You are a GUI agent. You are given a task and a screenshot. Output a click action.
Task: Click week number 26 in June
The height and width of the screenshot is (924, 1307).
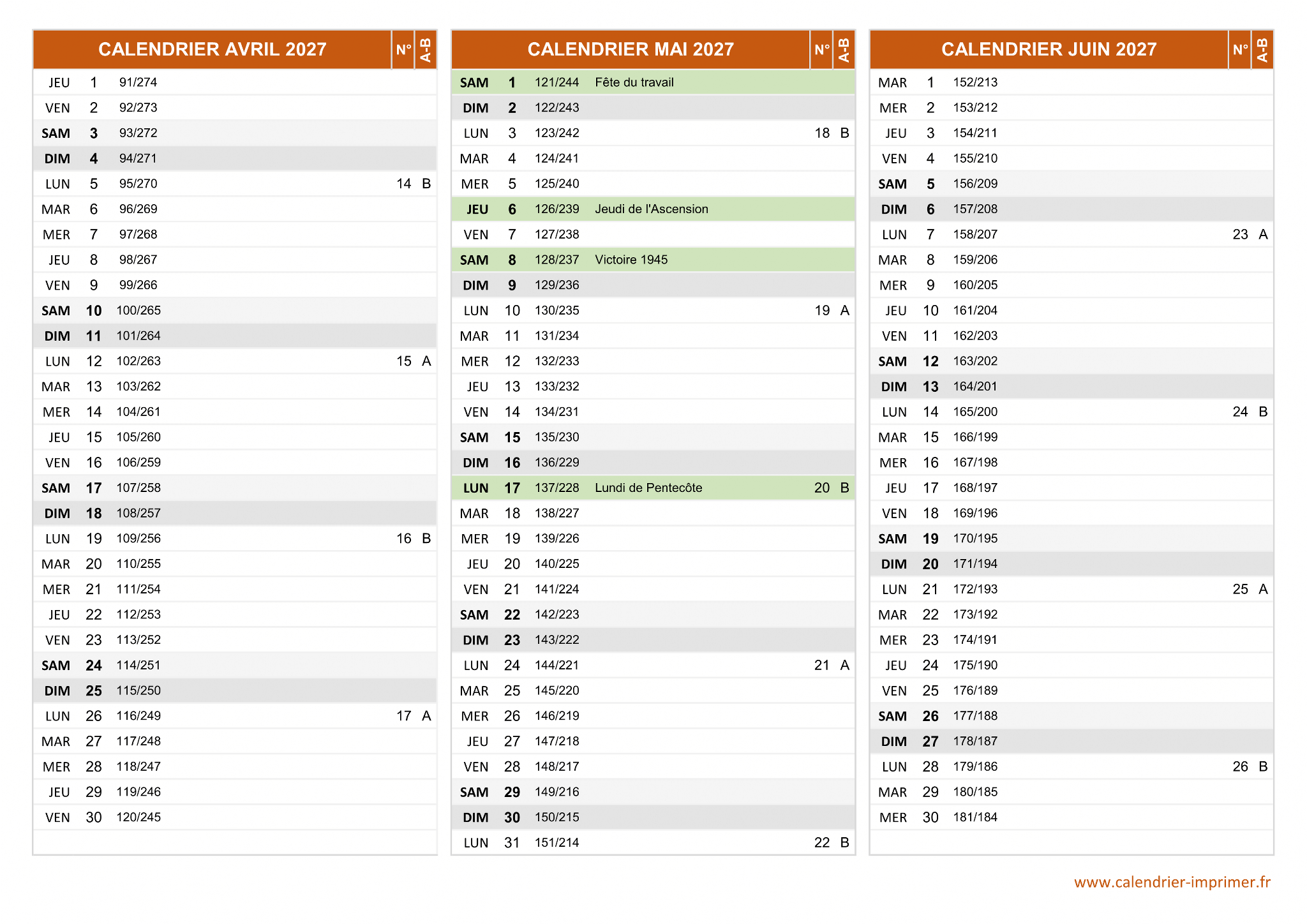[1240, 766]
